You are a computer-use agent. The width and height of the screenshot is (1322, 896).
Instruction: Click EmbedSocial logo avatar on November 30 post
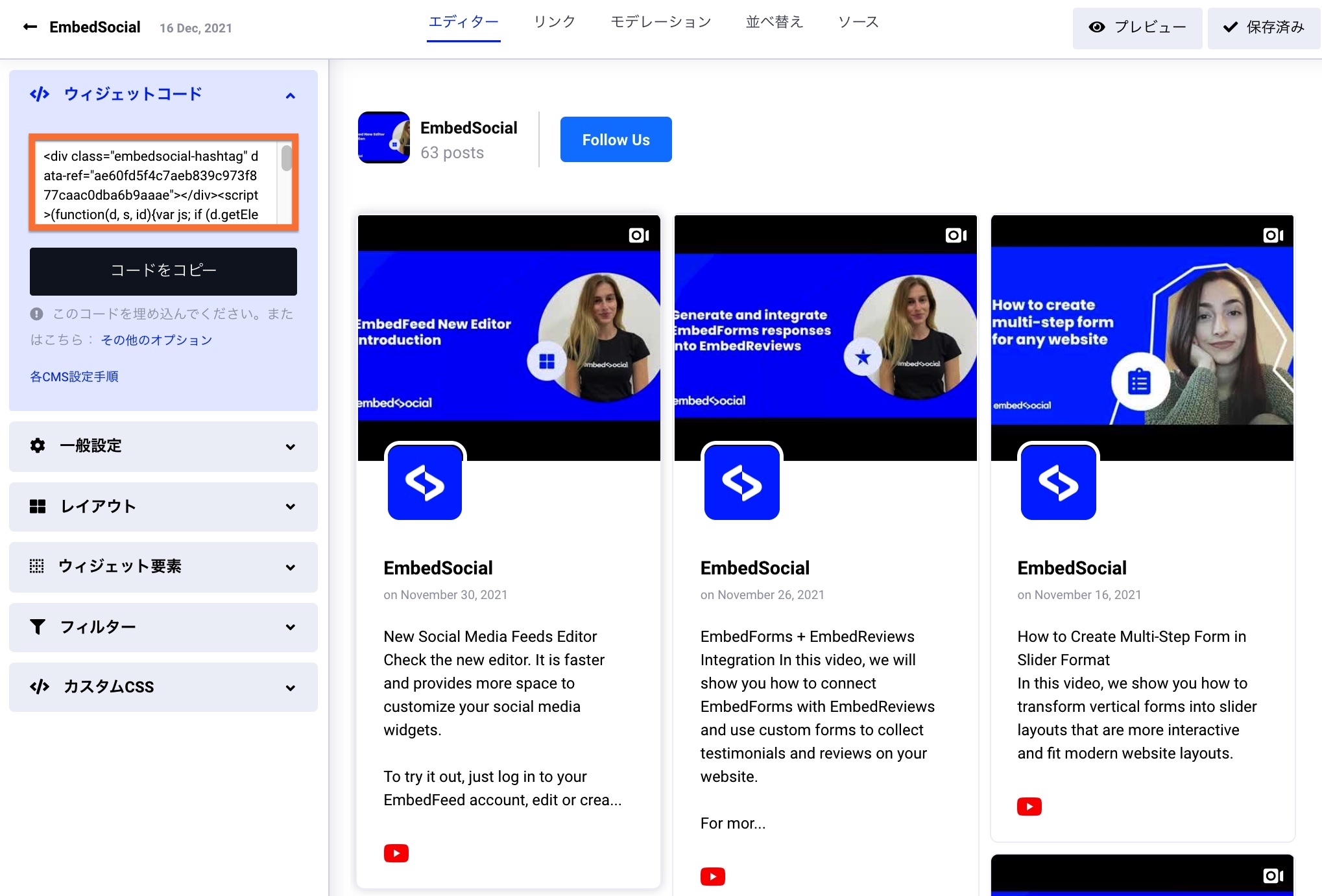point(425,482)
